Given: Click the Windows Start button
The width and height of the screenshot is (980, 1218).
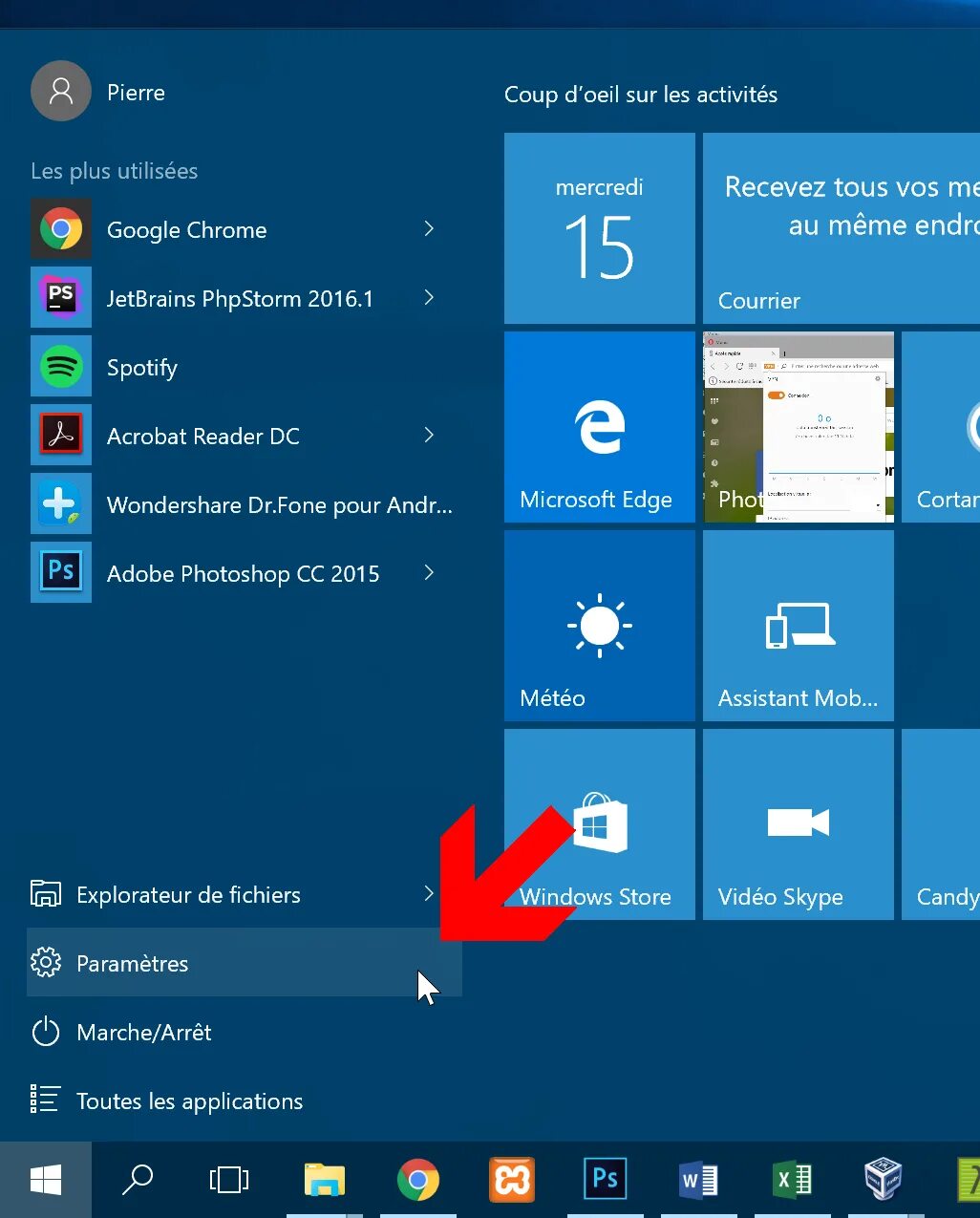Looking at the screenshot, I should [x=46, y=1180].
